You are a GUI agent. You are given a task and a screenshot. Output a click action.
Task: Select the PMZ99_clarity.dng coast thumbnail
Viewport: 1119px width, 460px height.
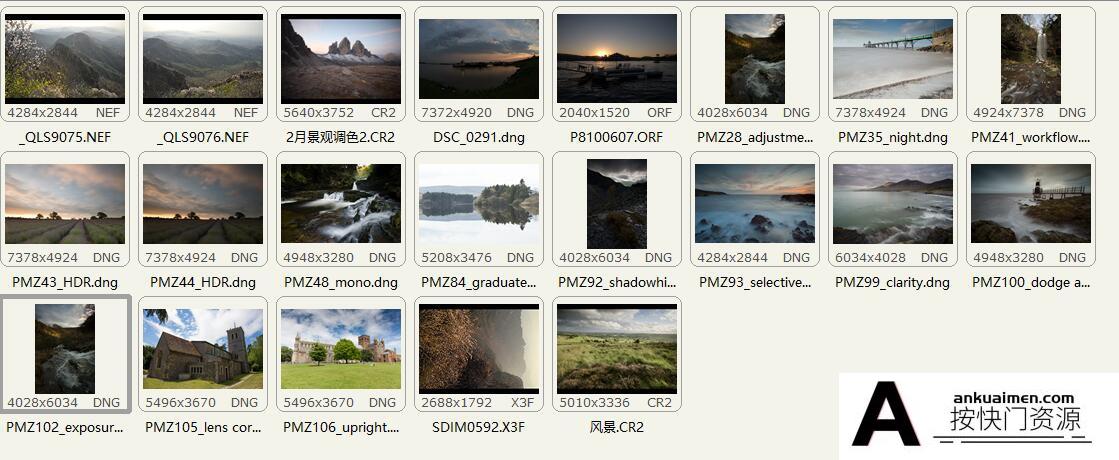893,204
